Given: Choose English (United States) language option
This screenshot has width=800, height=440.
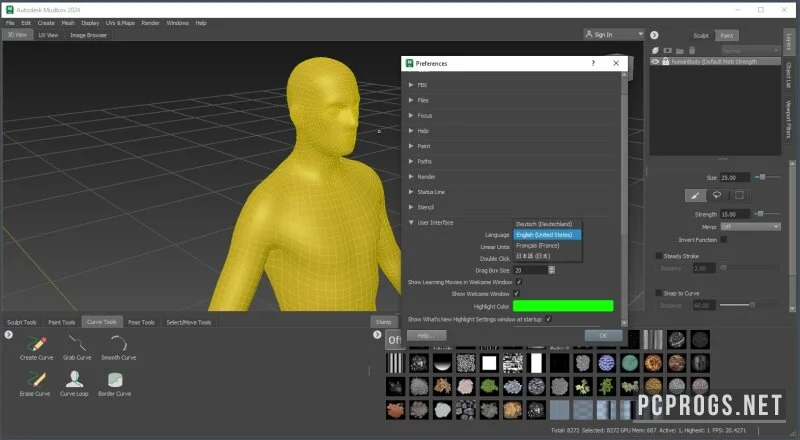Looking at the screenshot, I should (547, 235).
